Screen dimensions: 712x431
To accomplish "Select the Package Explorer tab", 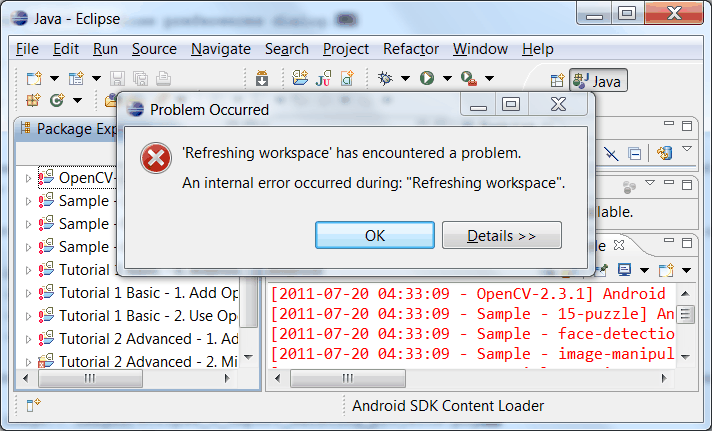I will pos(68,129).
